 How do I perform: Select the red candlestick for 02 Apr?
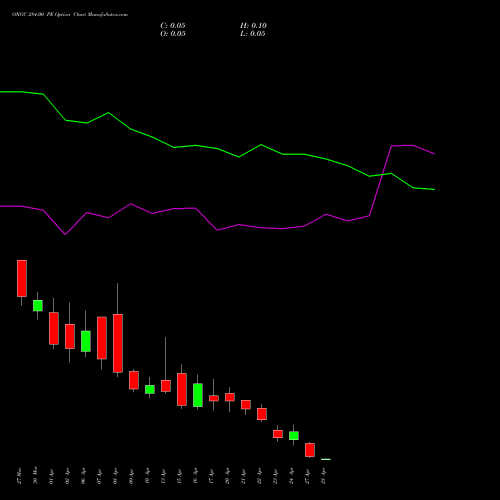[x=70, y=336]
